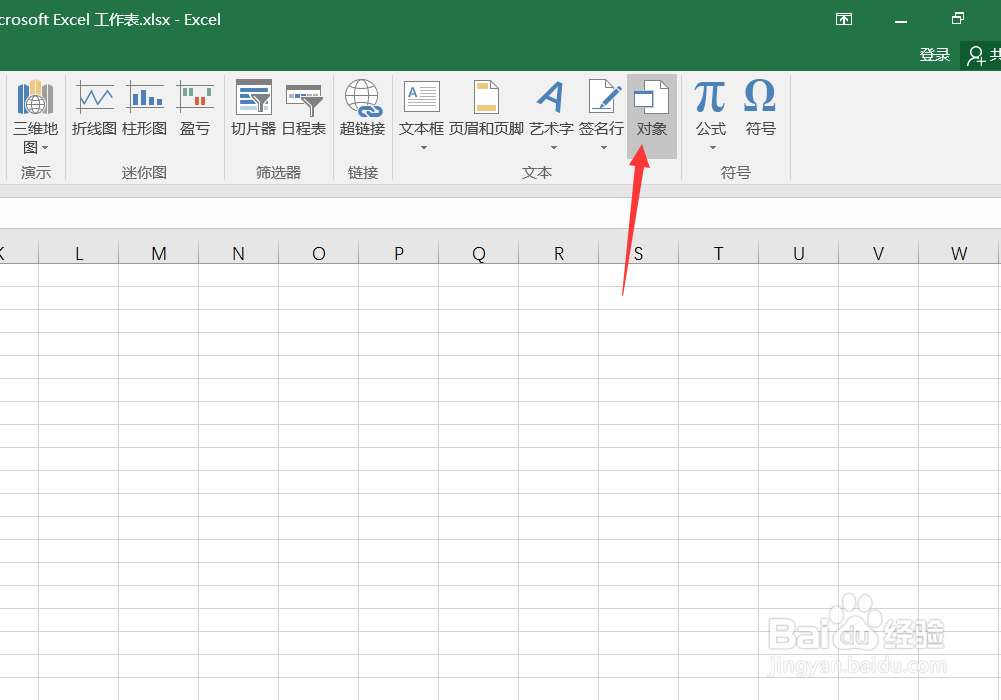Click the 登录 sign-in link
Viewport: 1001px width, 700px height.
coord(934,55)
